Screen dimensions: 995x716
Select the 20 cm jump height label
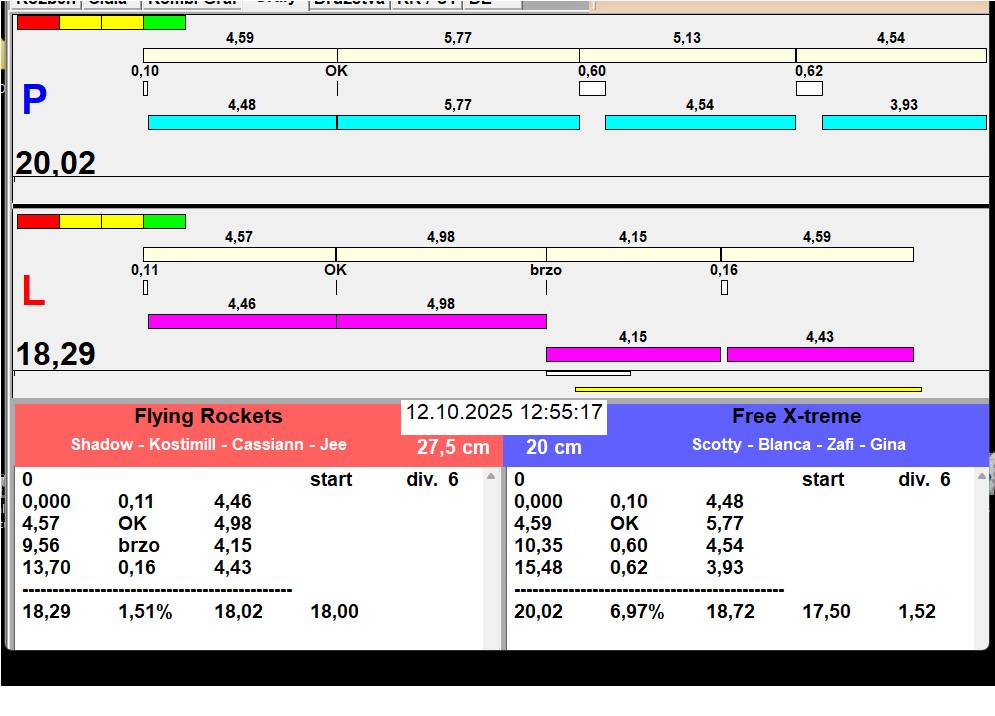coord(554,447)
